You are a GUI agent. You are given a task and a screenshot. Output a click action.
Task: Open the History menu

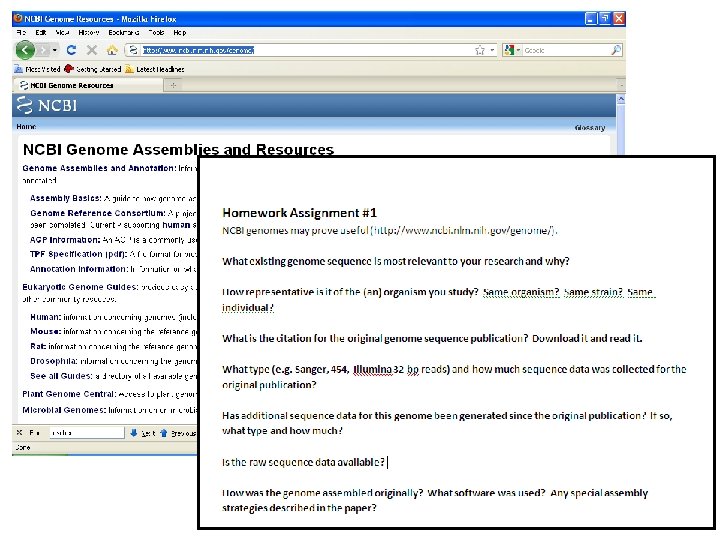click(x=89, y=33)
